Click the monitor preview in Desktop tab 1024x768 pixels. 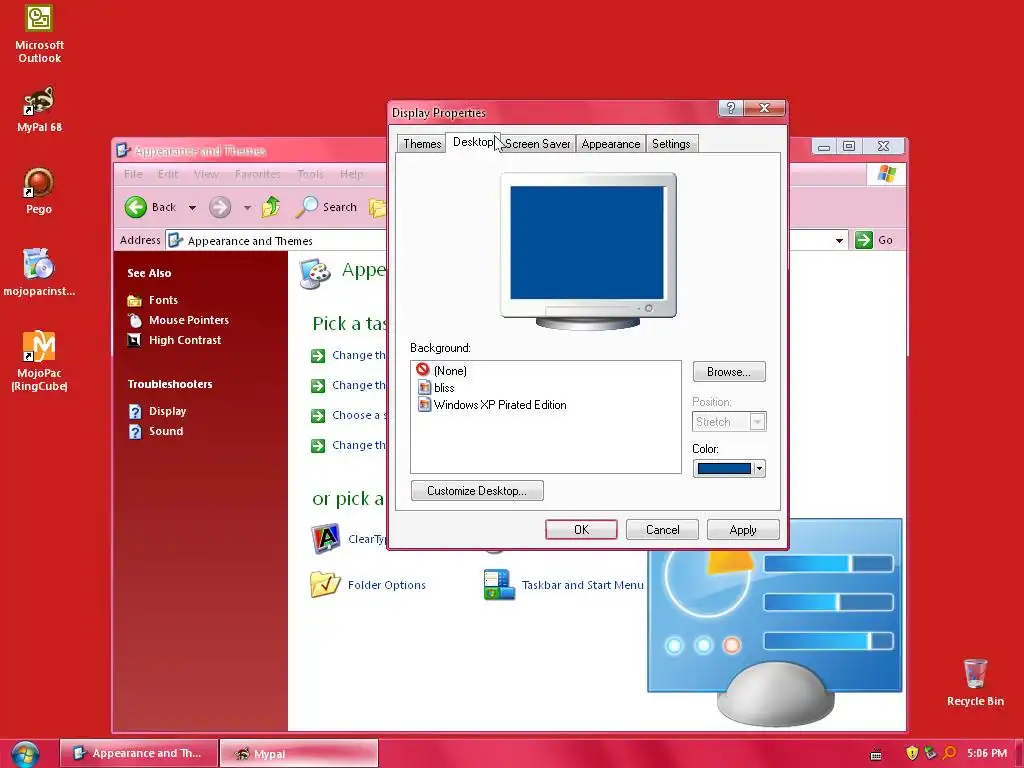click(x=588, y=251)
